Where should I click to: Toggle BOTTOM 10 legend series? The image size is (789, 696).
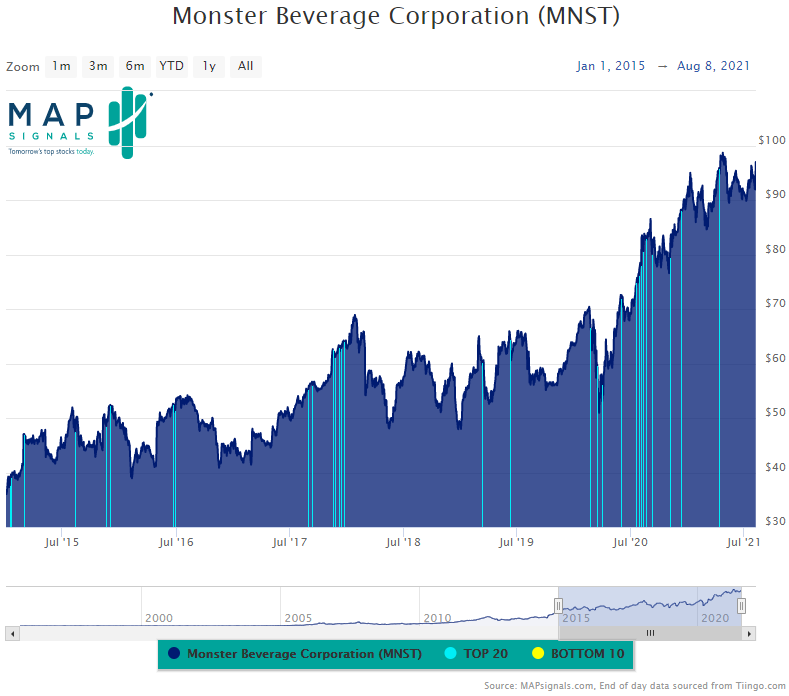[578, 654]
